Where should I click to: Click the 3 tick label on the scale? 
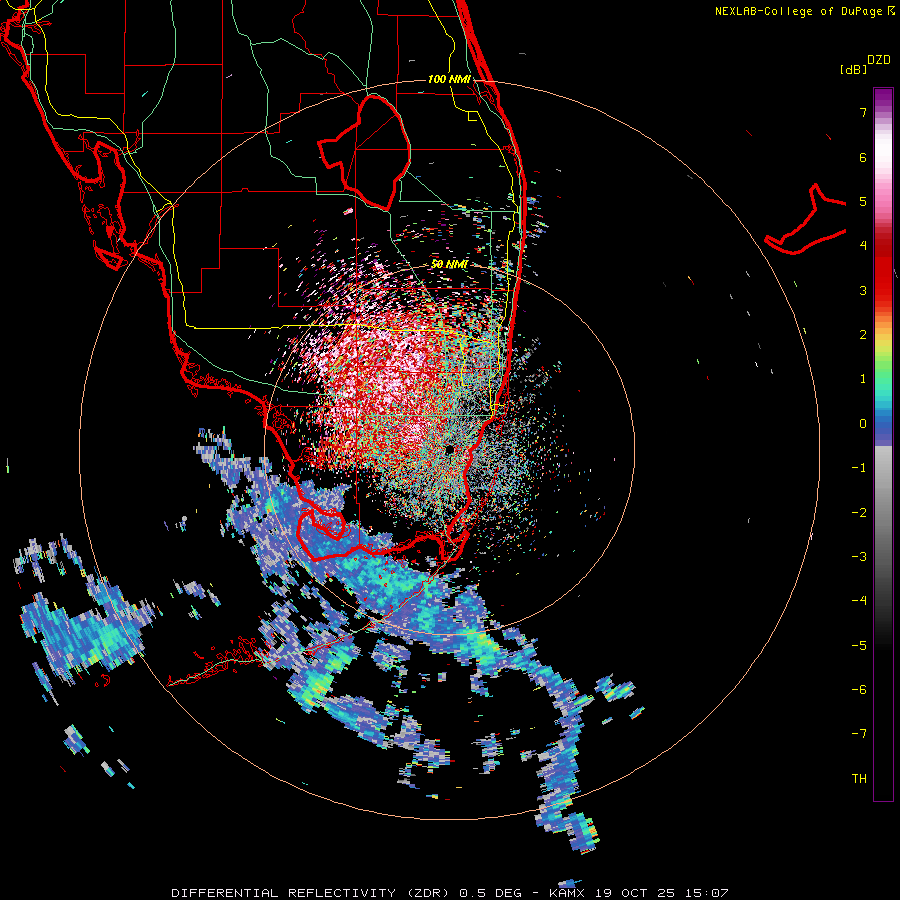click(x=863, y=290)
